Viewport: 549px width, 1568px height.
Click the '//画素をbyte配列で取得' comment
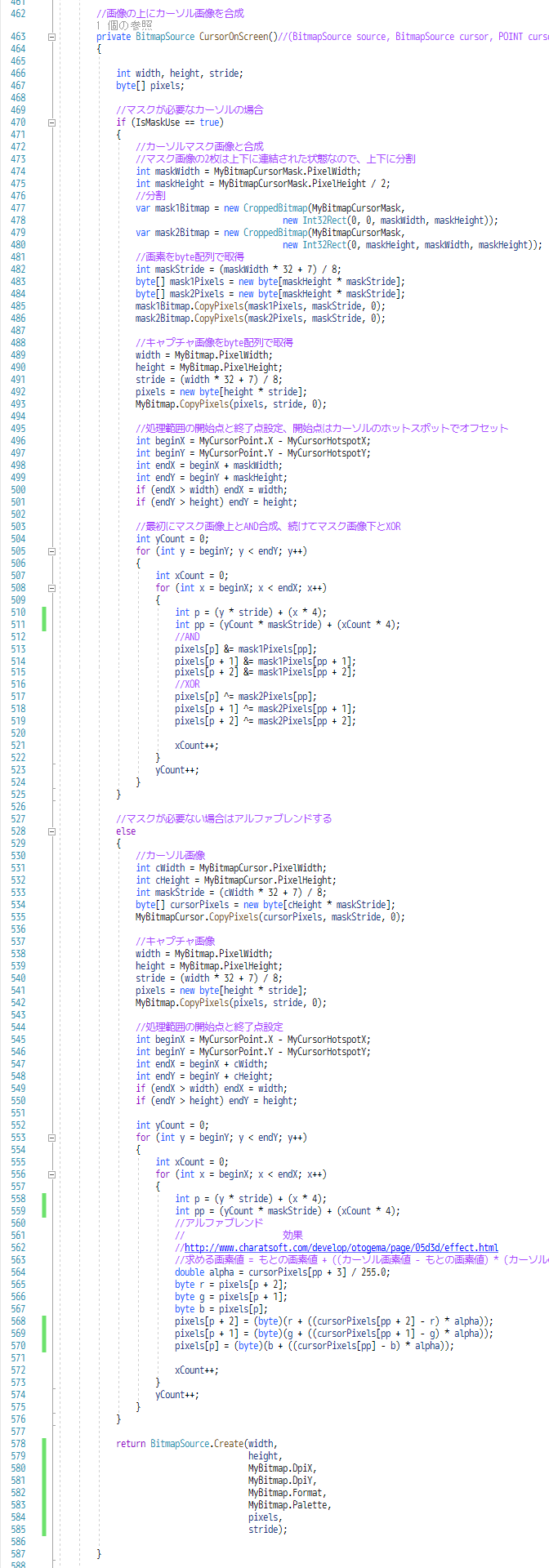190,257
